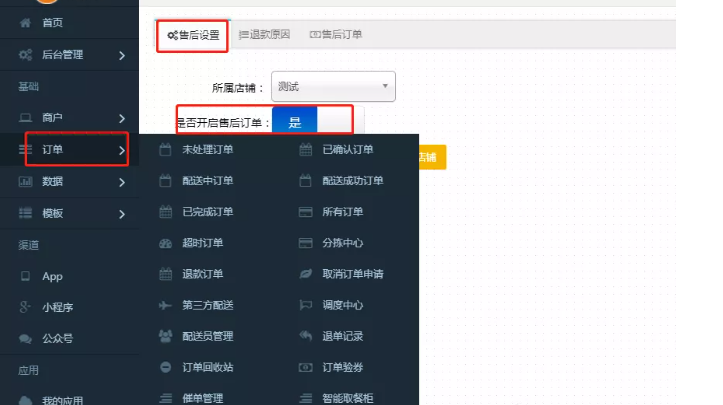Image resolution: width=723 pixels, height=405 pixels.
Task: Open the 所属店铺 dropdown showing 测试
Action: pos(333,86)
